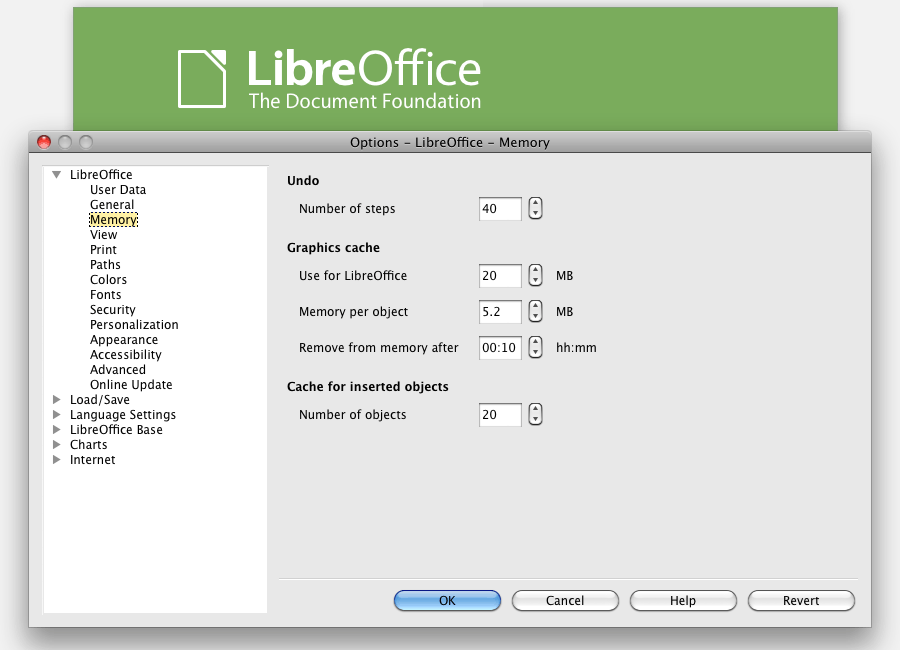Open the Fonts options page
The image size is (900, 650).
point(106,294)
